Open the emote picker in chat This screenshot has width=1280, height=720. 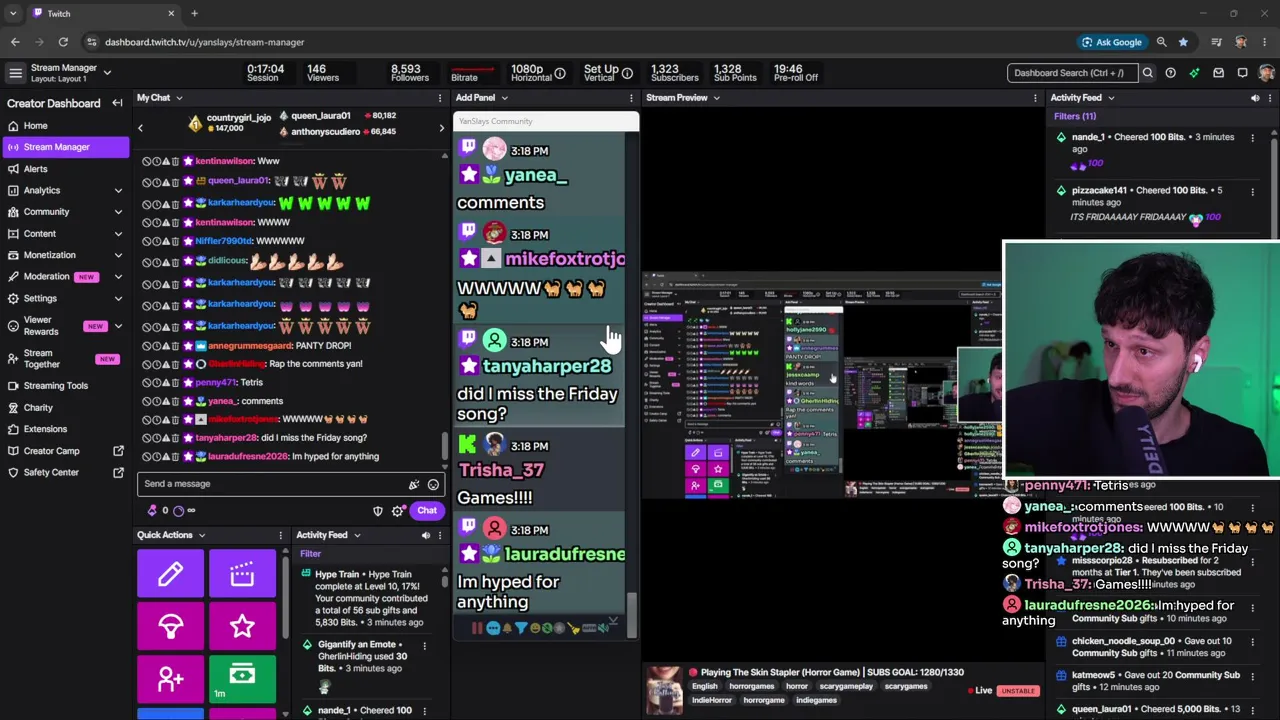tap(433, 484)
